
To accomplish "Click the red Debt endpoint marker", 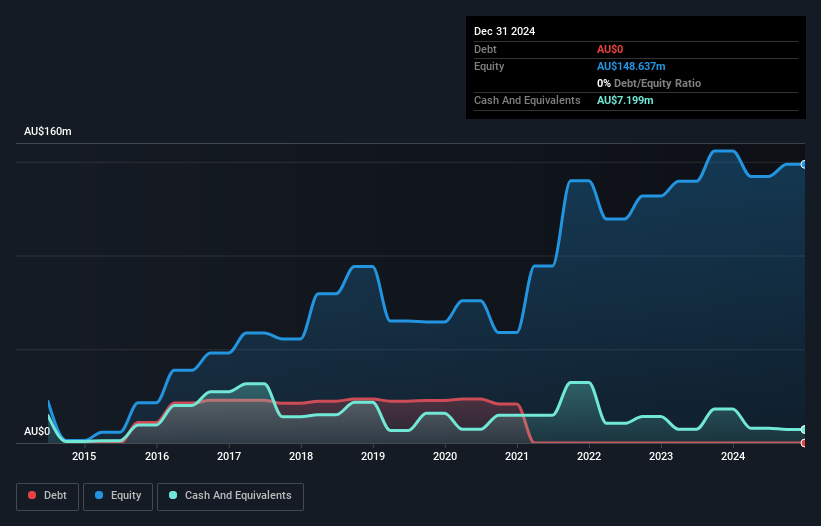I will coord(804,443).
